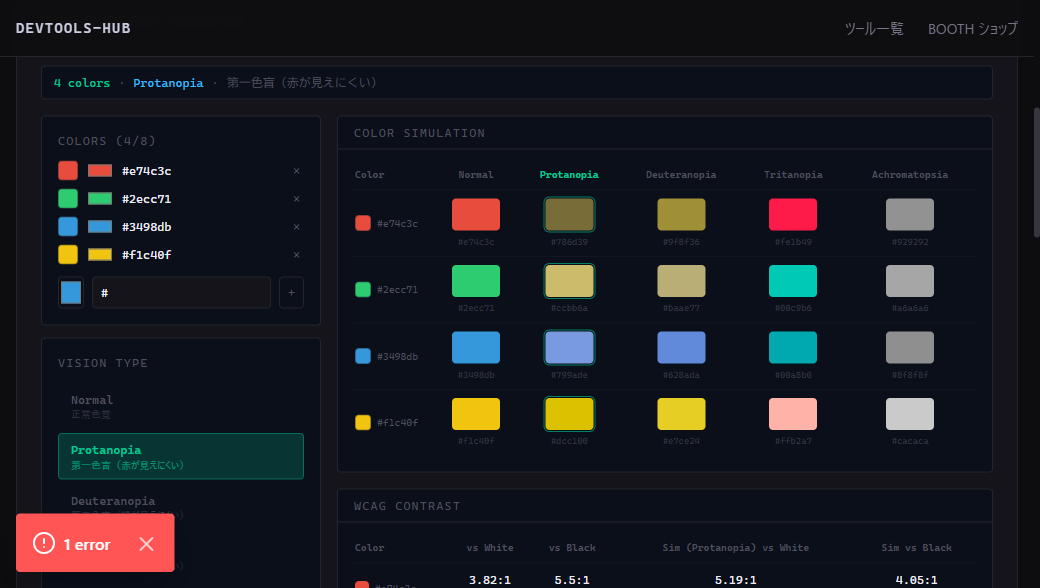Click the Protanopia simulated swatch #786d39
The height and width of the screenshot is (588, 1040).
tap(569, 215)
